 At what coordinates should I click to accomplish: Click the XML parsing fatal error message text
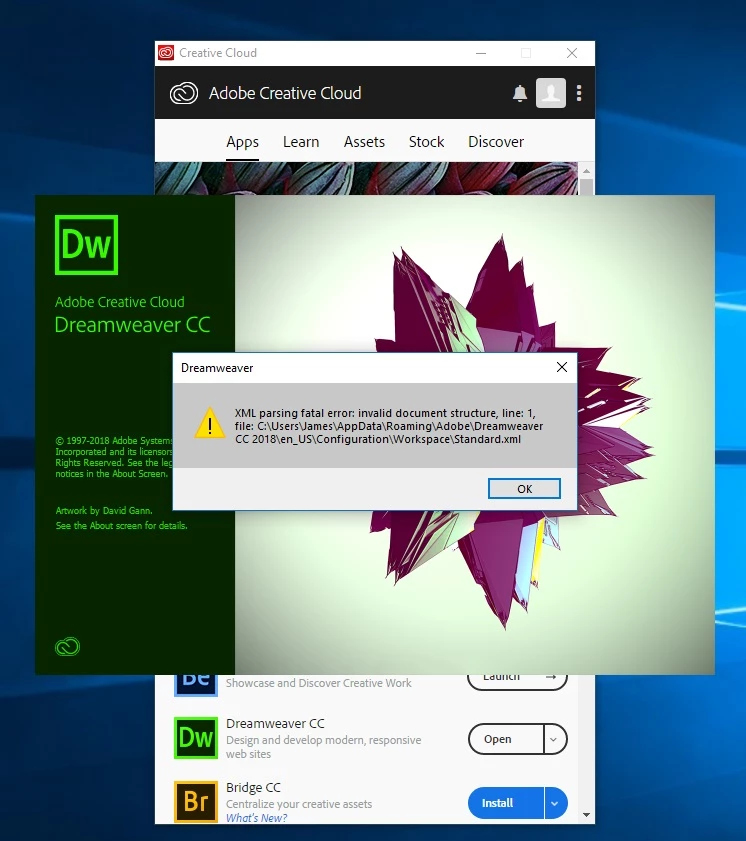(389, 426)
